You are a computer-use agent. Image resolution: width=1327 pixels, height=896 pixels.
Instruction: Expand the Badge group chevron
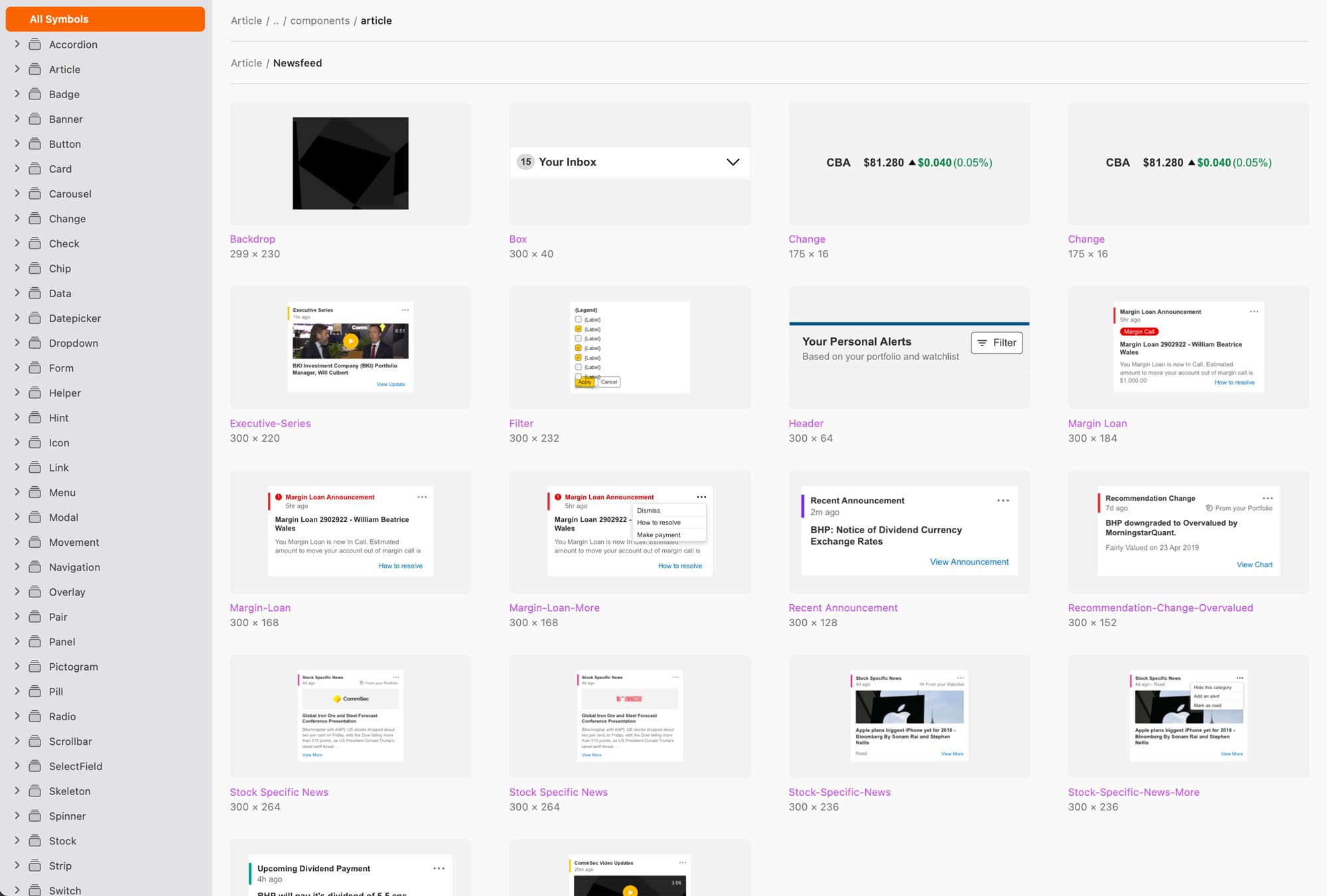pos(17,94)
